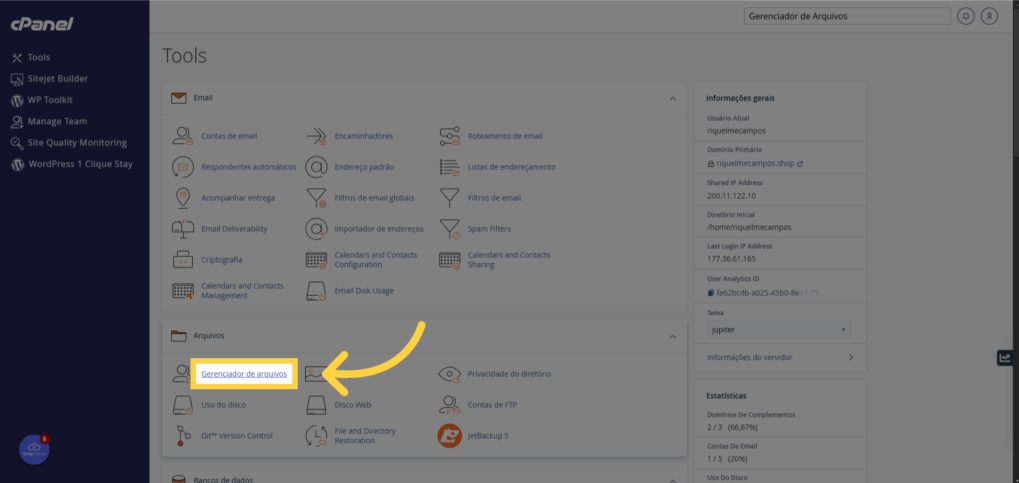The image size is (1019, 483).
Task: Collapse the Arquivos section
Action: [673, 337]
